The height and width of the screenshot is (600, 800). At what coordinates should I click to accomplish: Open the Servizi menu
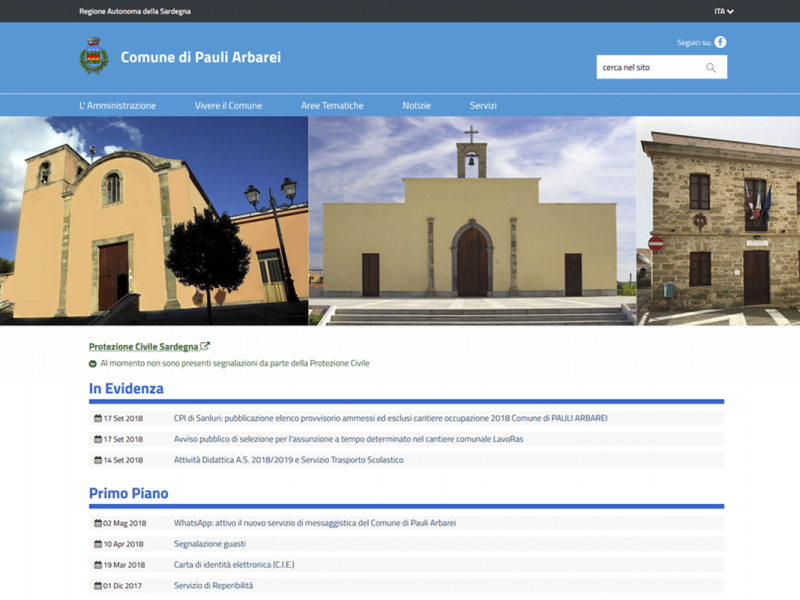(483, 106)
